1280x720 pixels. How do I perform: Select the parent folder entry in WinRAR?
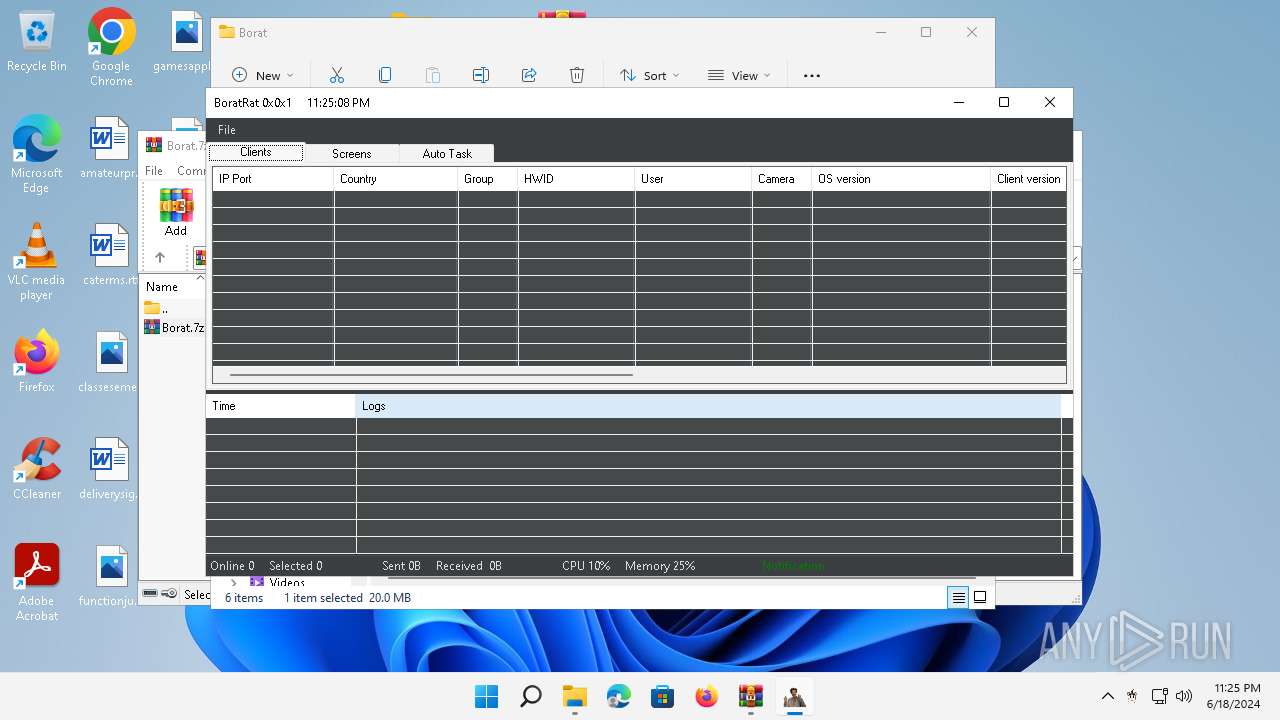[x=156, y=308]
